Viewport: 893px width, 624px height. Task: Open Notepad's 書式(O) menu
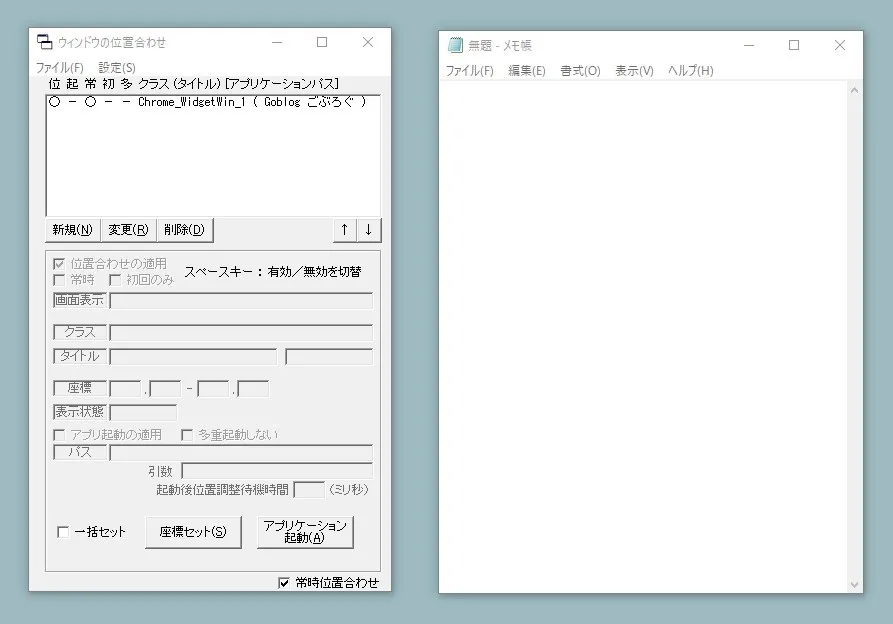tap(580, 71)
